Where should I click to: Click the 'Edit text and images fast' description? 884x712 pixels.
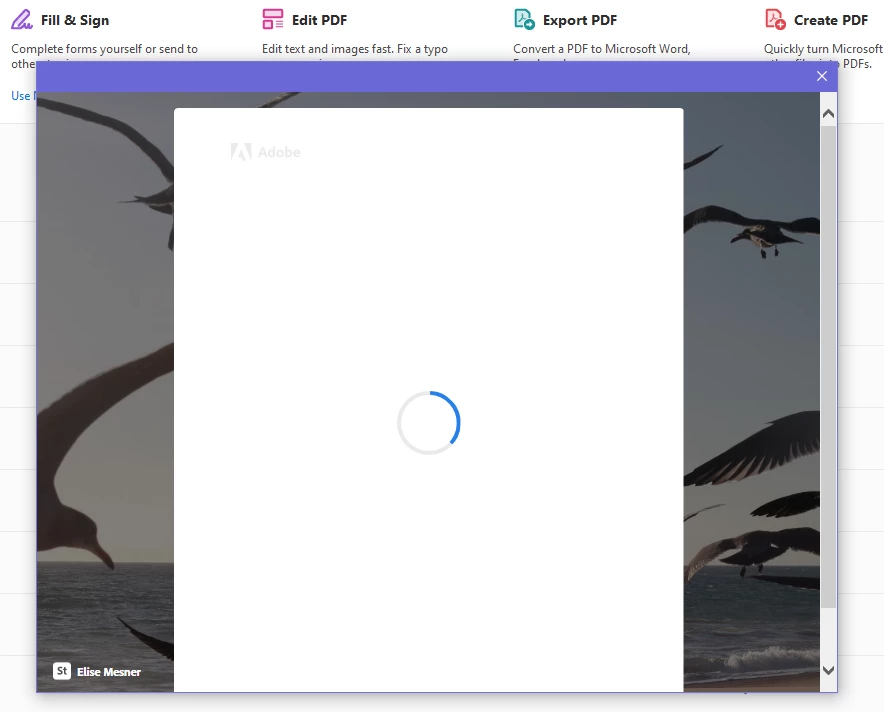pos(355,49)
